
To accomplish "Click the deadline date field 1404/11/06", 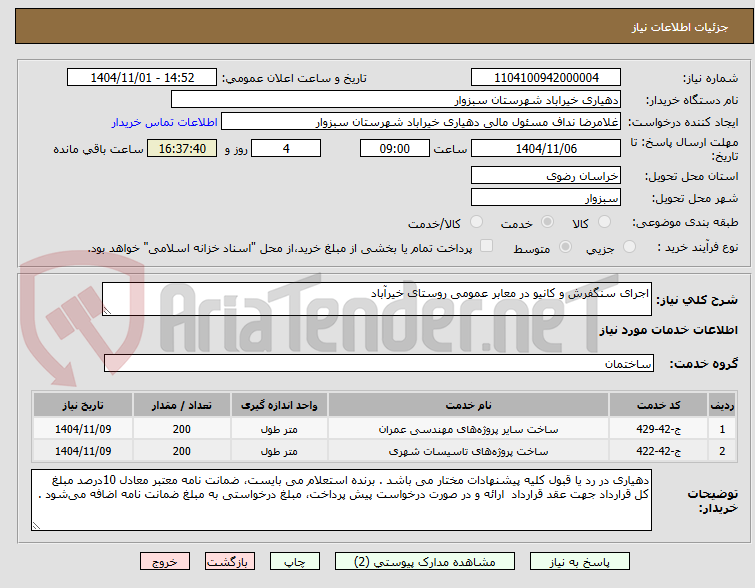I will click(546, 148).
